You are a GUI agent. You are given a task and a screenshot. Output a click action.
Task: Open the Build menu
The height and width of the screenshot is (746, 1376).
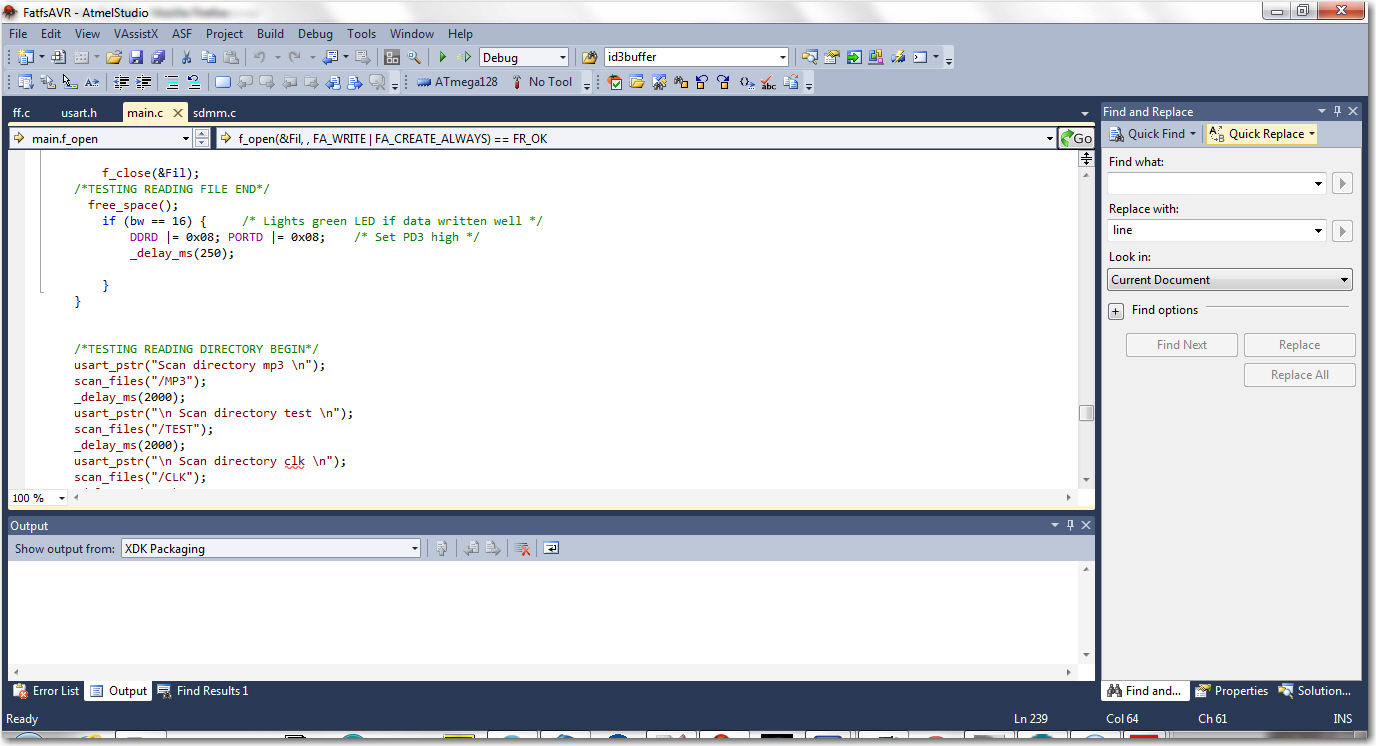point(270,33)
